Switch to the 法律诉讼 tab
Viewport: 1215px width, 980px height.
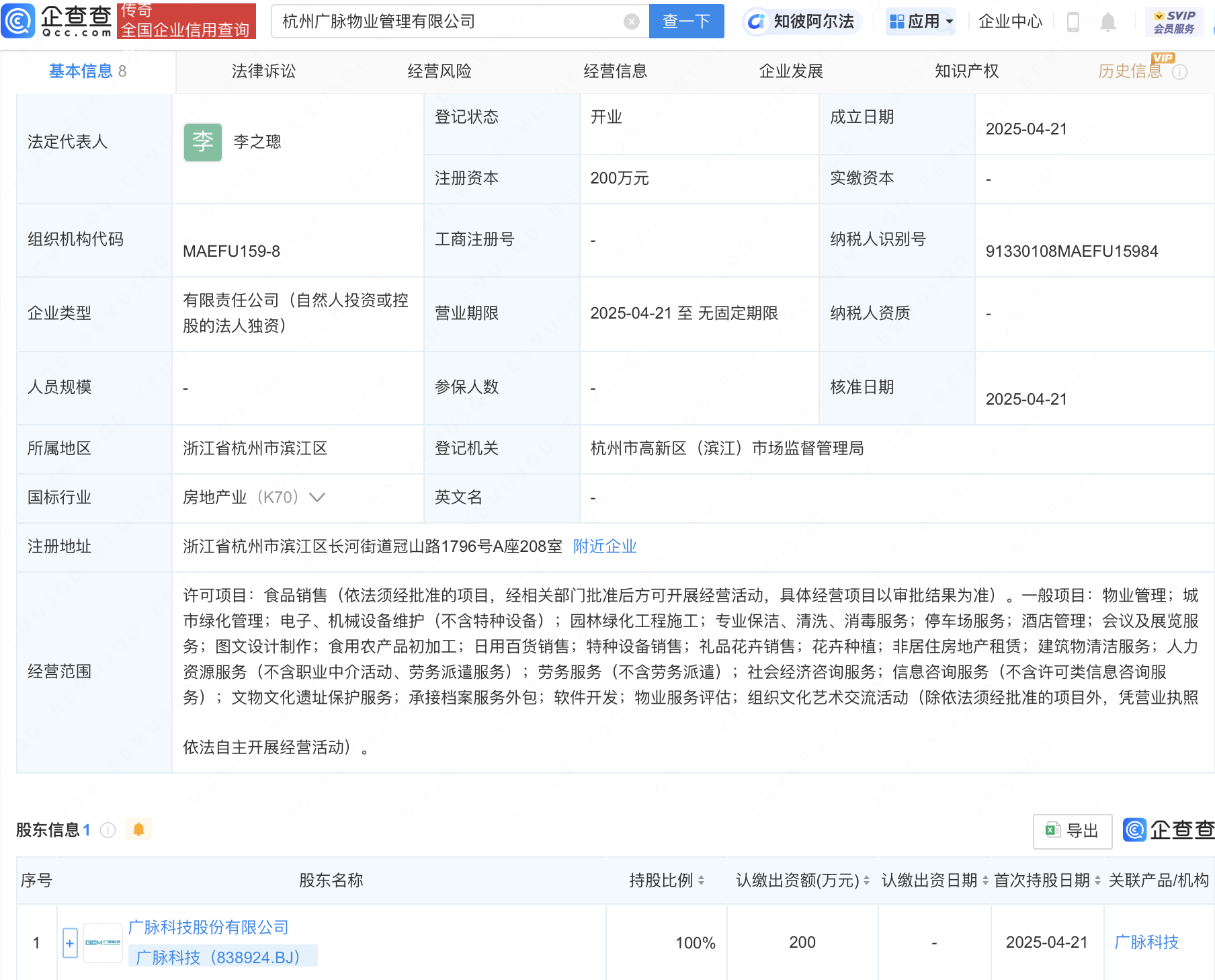263,71
